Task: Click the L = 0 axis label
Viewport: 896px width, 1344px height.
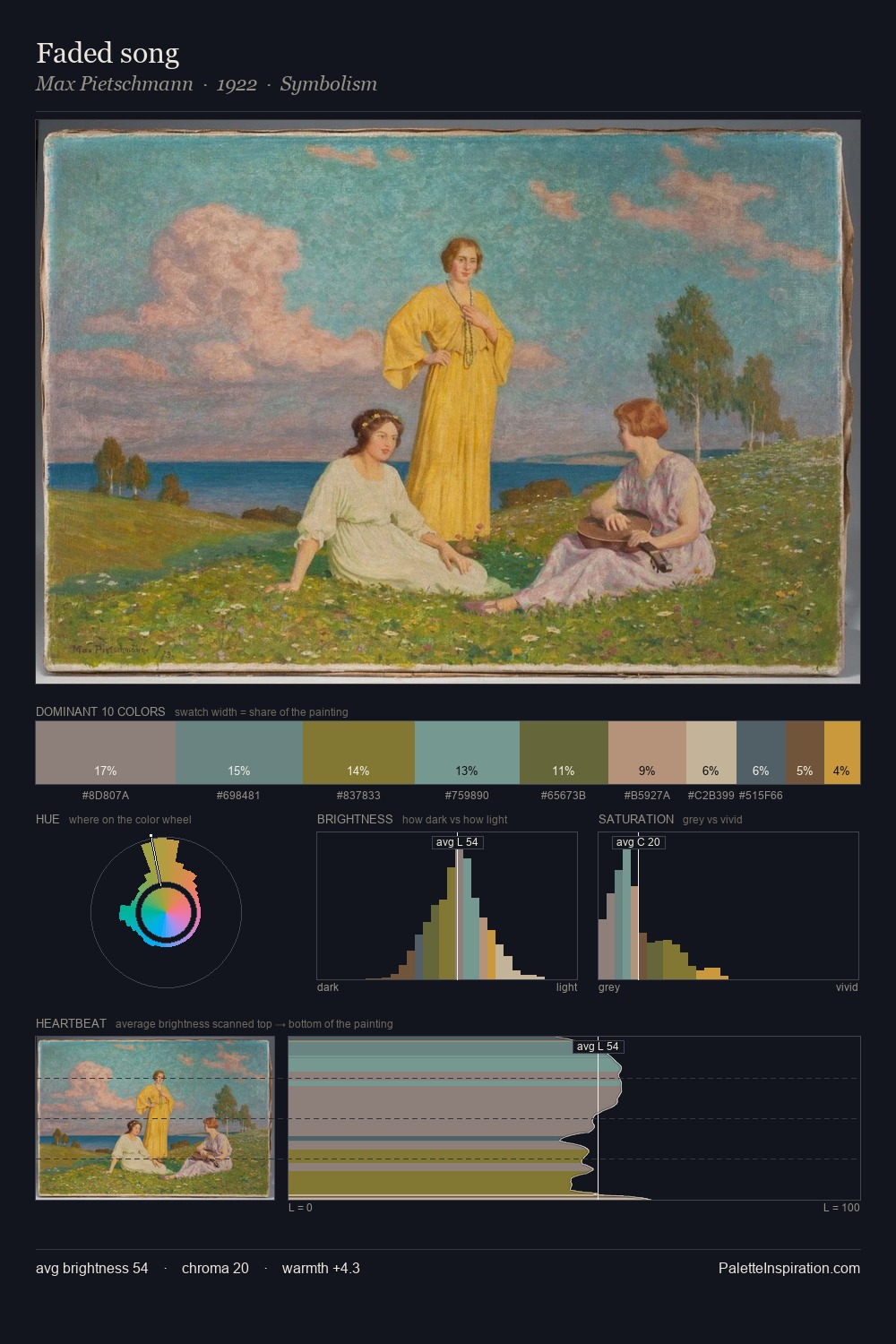Action: pyautogui.click(x=300, y=1208)
